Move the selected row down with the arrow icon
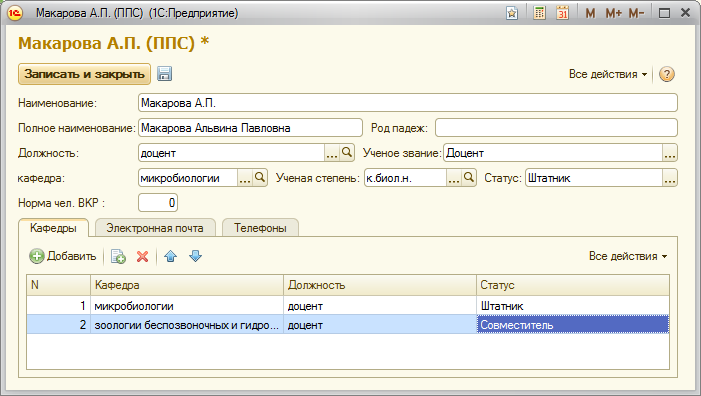Screen dimensions: 701x396 point(195,256)
